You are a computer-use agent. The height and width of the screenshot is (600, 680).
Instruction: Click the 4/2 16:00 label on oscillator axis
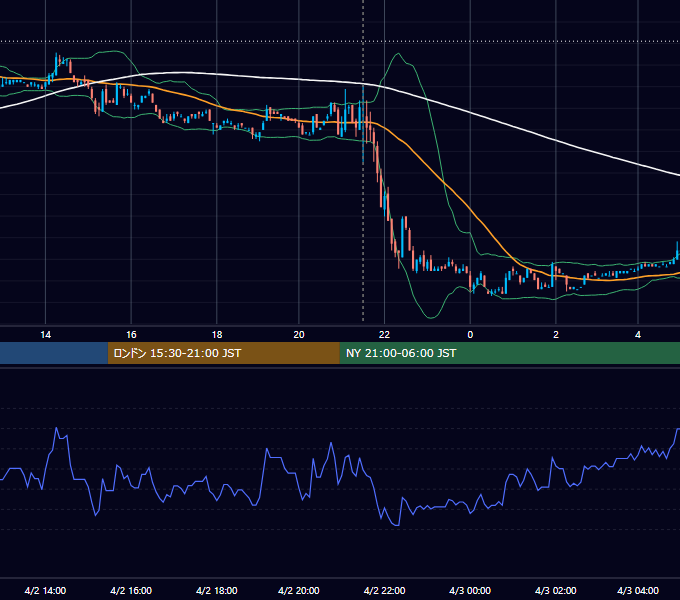(x=131, y=590)
